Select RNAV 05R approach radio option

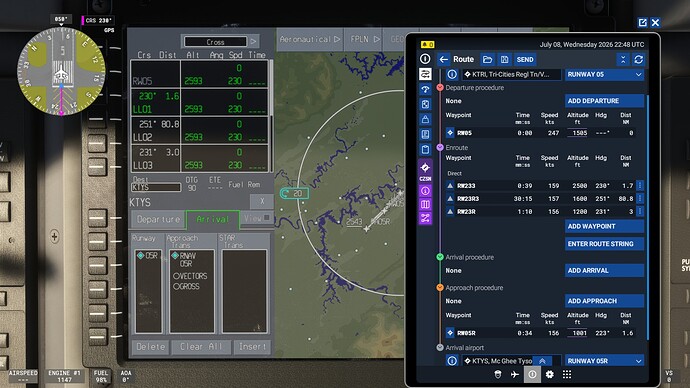[175, 256]
